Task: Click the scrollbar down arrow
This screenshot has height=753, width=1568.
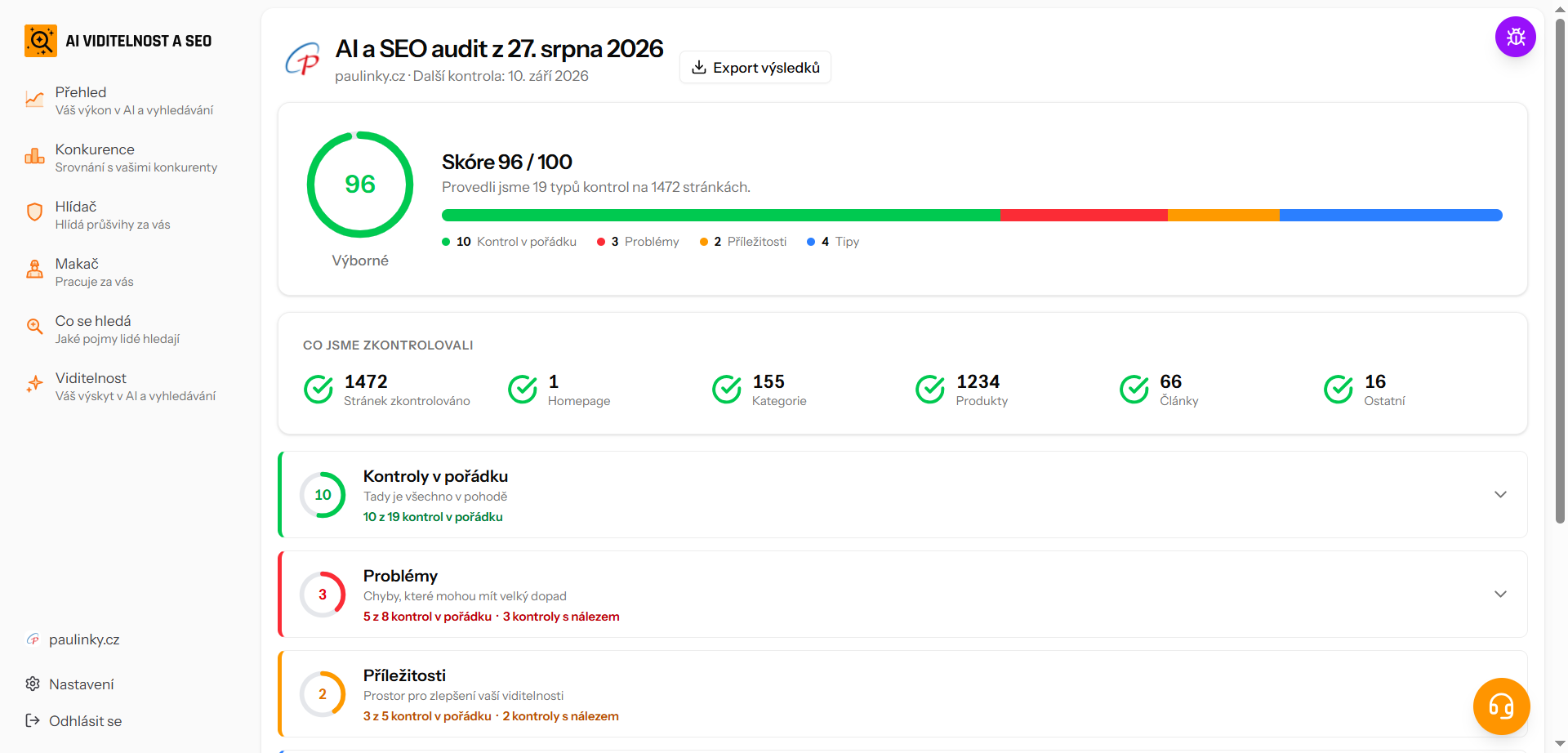Action: pyautogui.click(x=1560, y=745)
